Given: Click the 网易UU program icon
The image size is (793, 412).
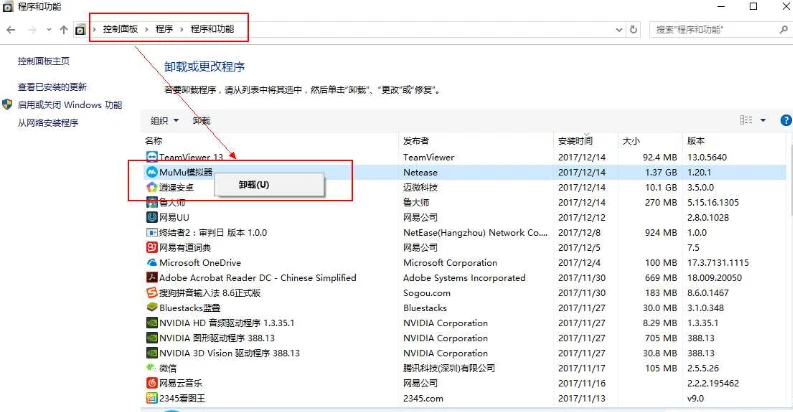Looking at the screenshot, I should [152, 217].
